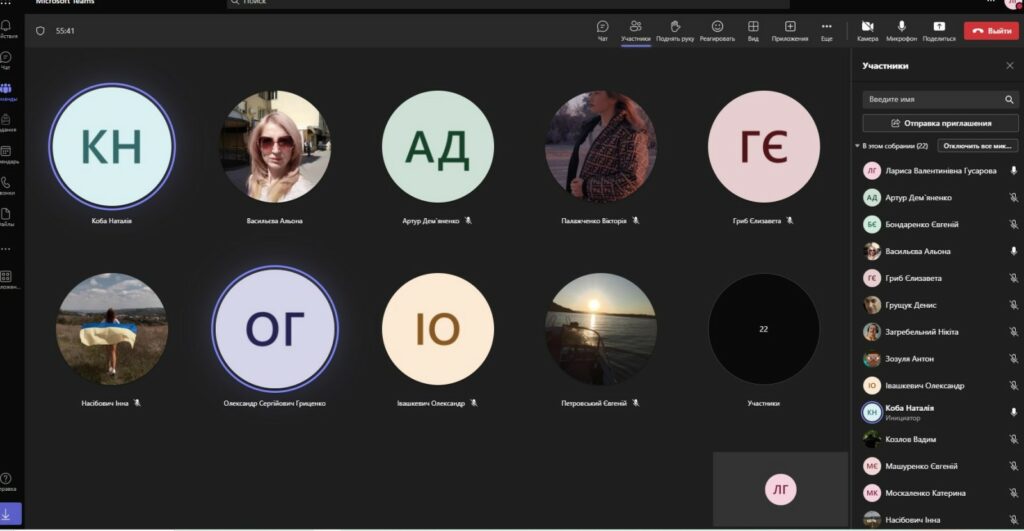
Task: Open Calls in left sidebar
Action: [7, 185]
